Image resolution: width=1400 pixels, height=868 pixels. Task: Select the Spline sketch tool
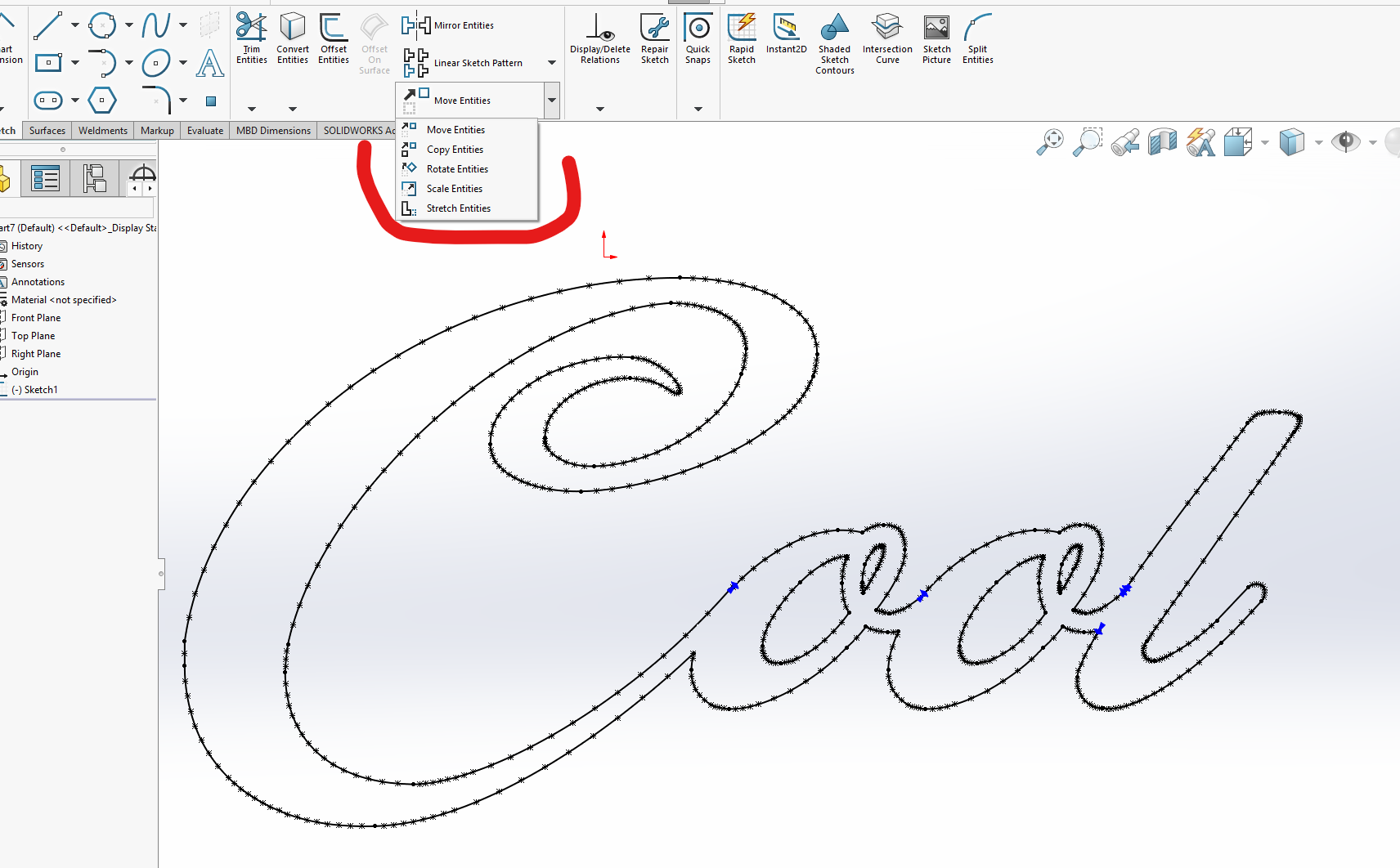(x=155, y=25)
